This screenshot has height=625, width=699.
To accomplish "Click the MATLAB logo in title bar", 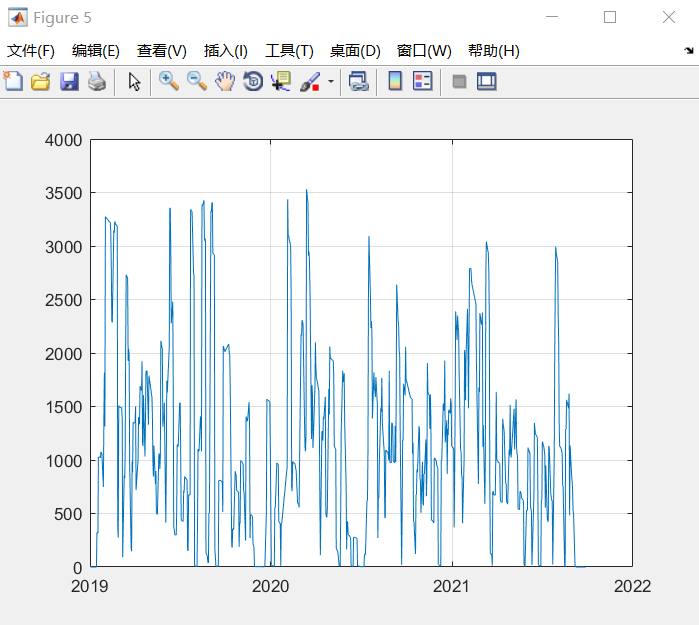I will [18, 17].
